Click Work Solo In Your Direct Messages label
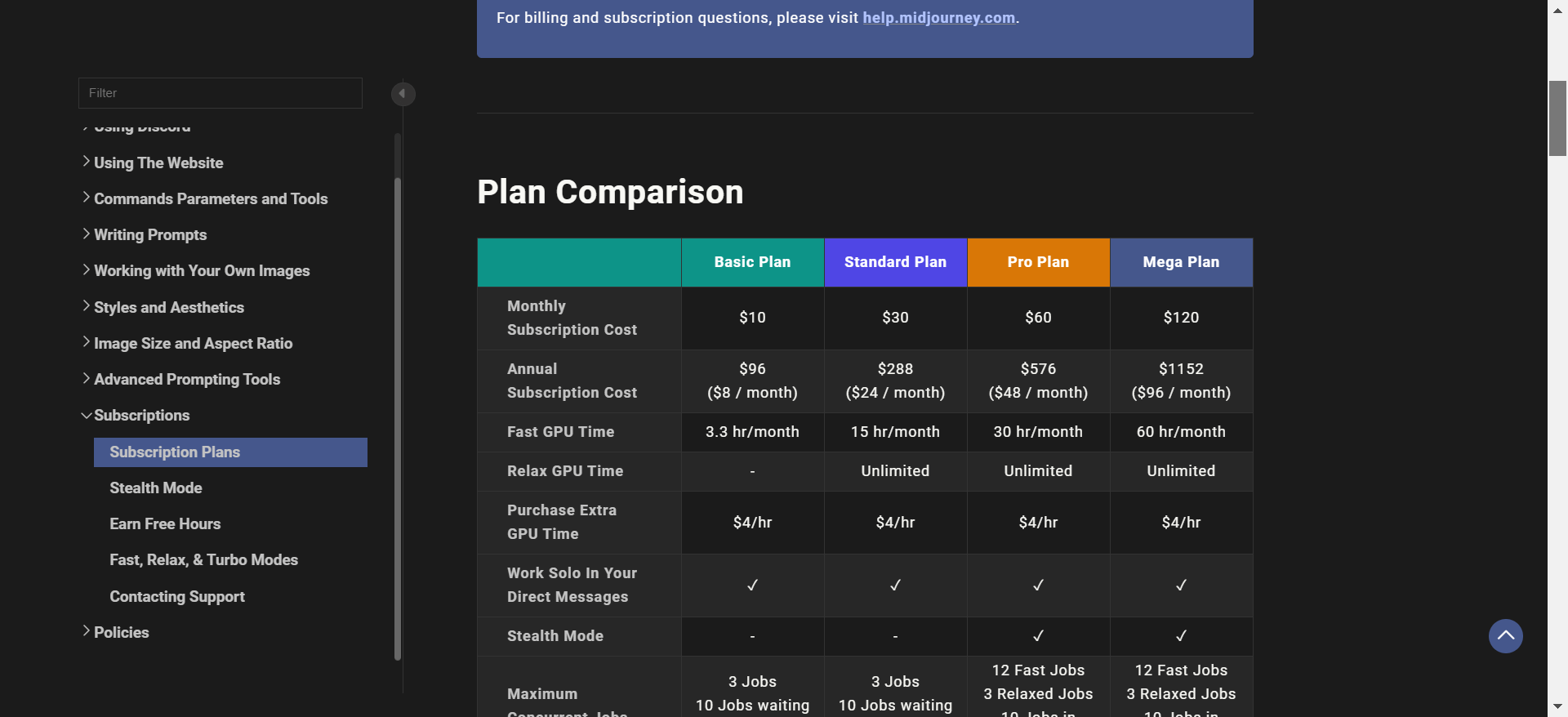1568x717 pixels. (572, 585)
